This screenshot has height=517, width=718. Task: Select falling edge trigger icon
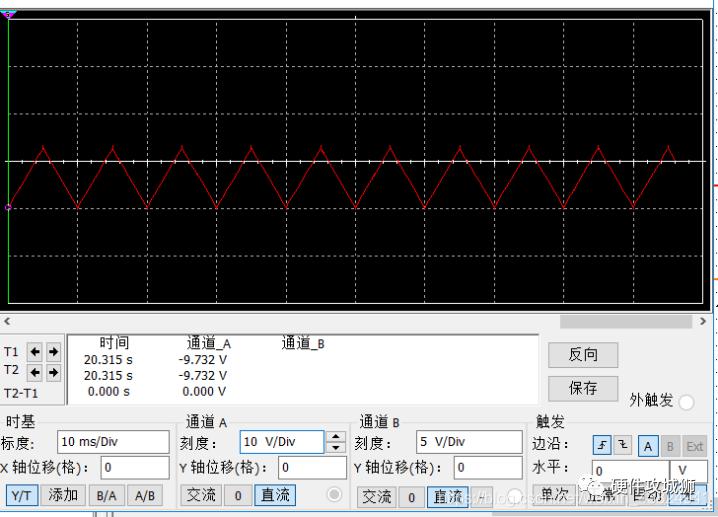pos(623,445)
